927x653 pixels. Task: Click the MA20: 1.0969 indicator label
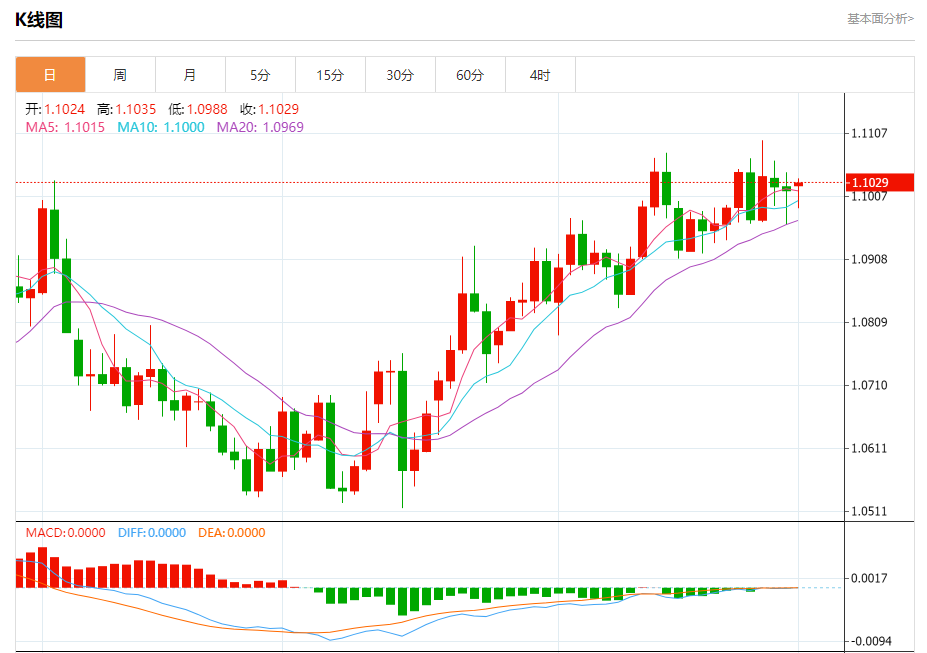260,127
